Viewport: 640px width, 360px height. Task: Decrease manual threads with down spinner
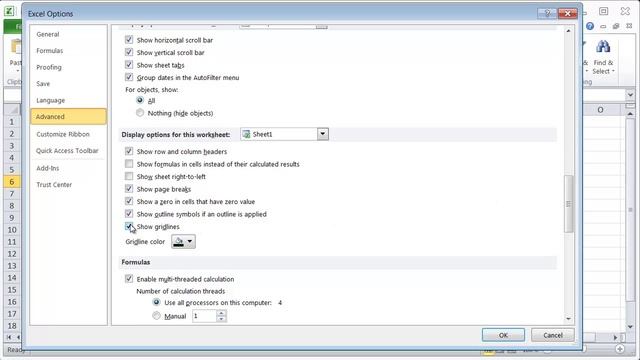[x=221, y=319]
